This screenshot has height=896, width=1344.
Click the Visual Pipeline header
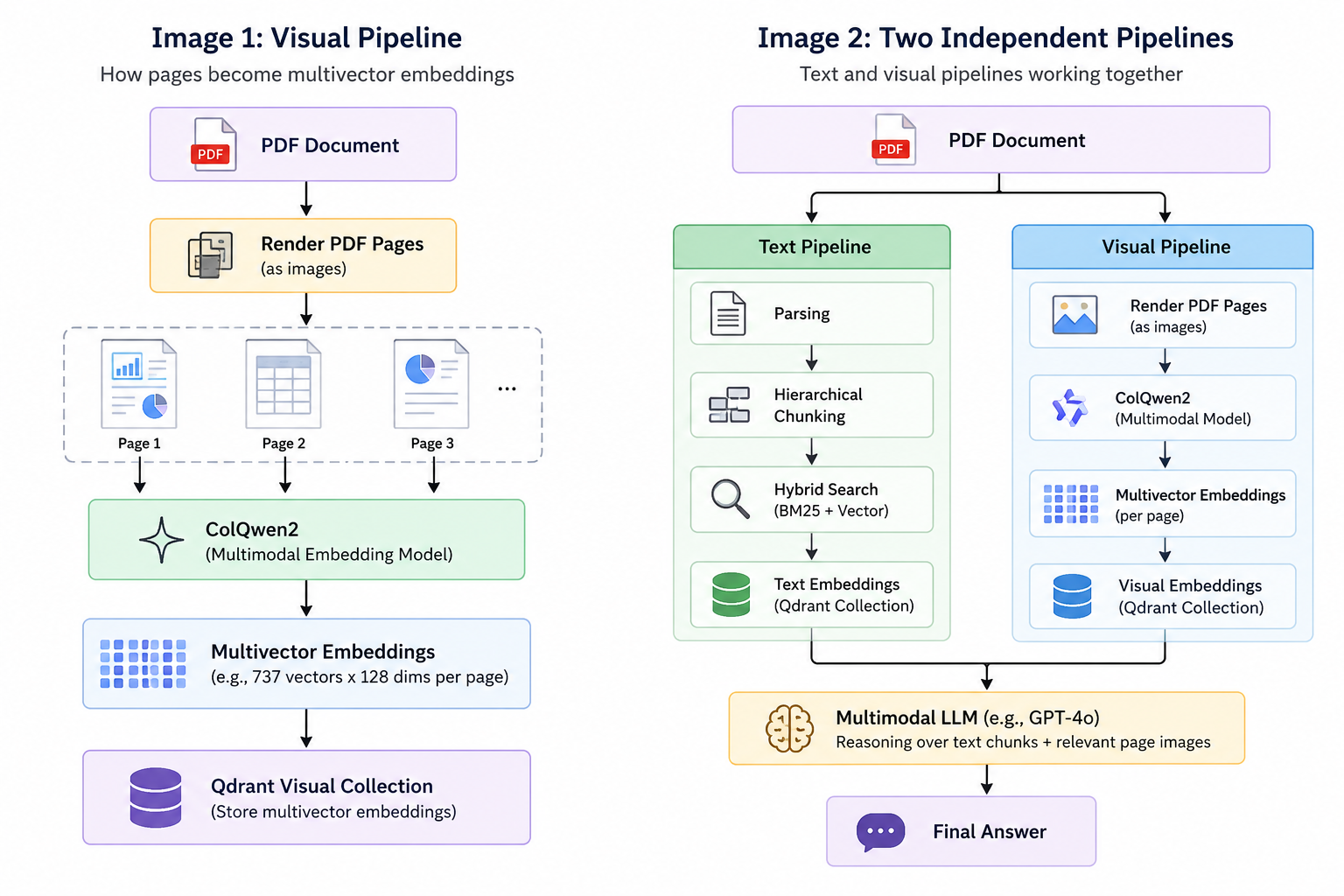pyautogui.click(x=1163, y=247)
